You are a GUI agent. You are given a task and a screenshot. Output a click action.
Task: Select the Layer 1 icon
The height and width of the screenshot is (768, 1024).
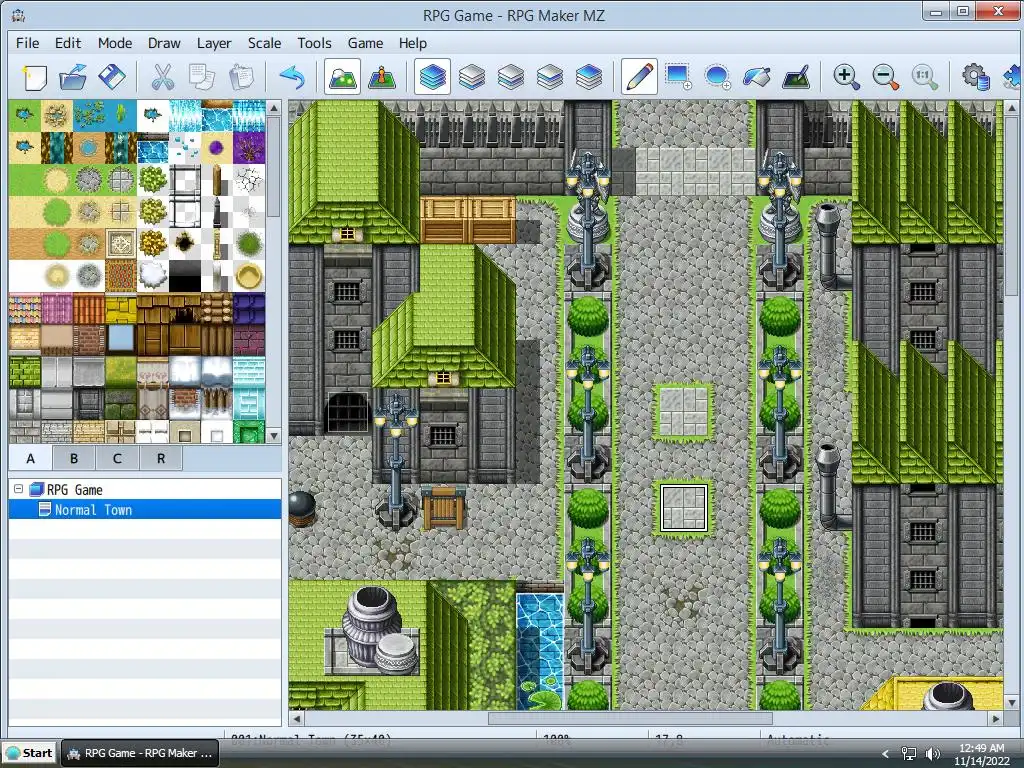point(472,77)
